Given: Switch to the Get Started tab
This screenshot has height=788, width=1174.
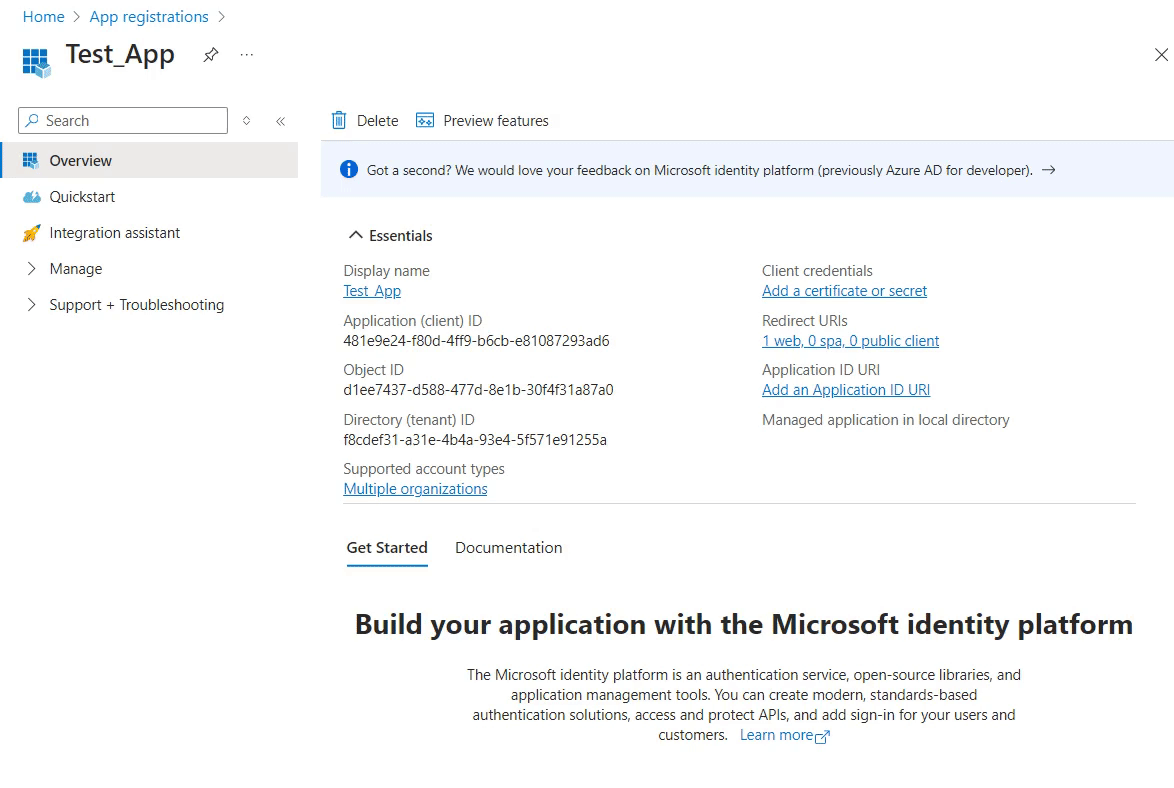Looking at the screenshot, I should coord(387,548).
